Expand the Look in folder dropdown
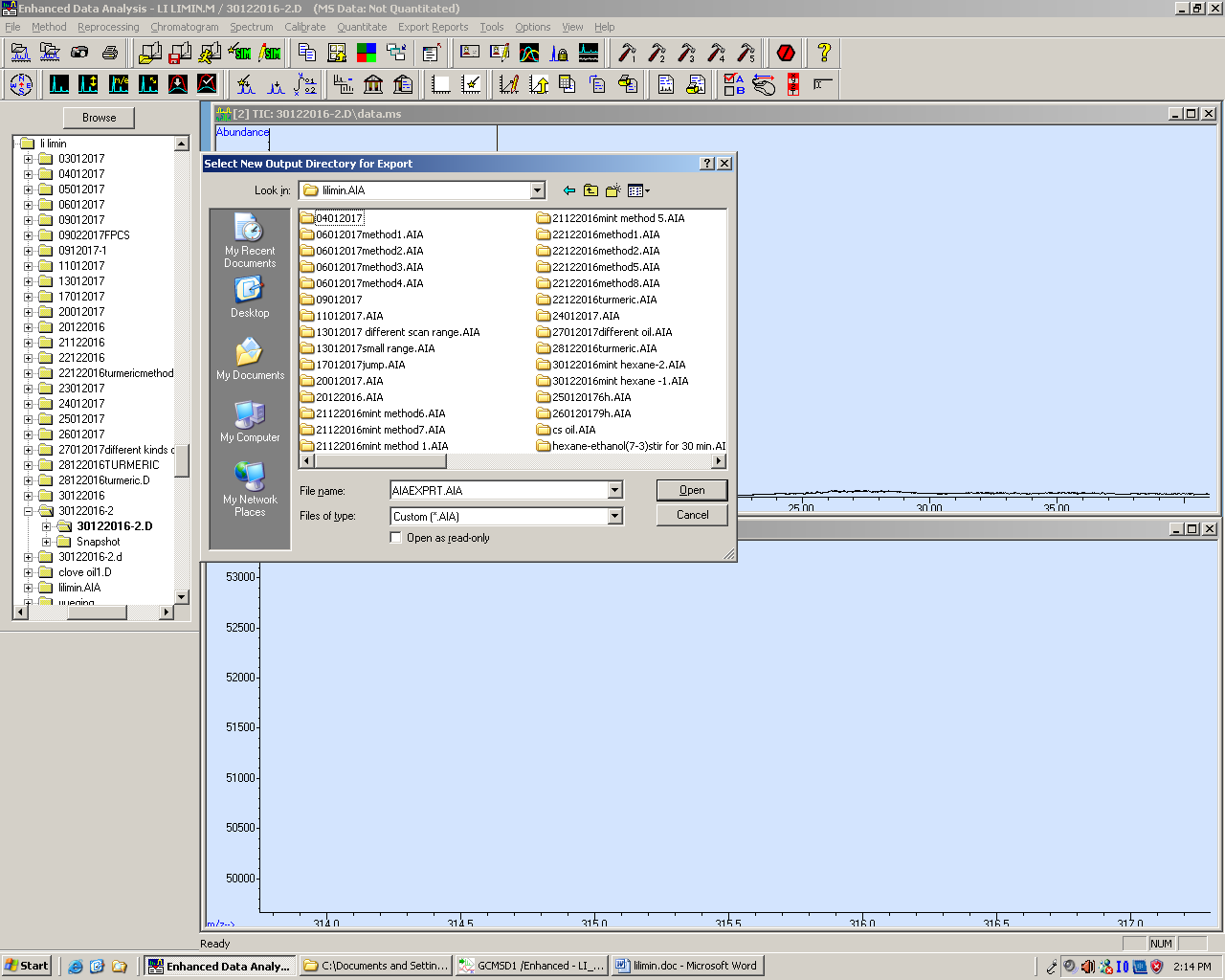Screen dimensions: 1225x980 [x=537, y=190]
